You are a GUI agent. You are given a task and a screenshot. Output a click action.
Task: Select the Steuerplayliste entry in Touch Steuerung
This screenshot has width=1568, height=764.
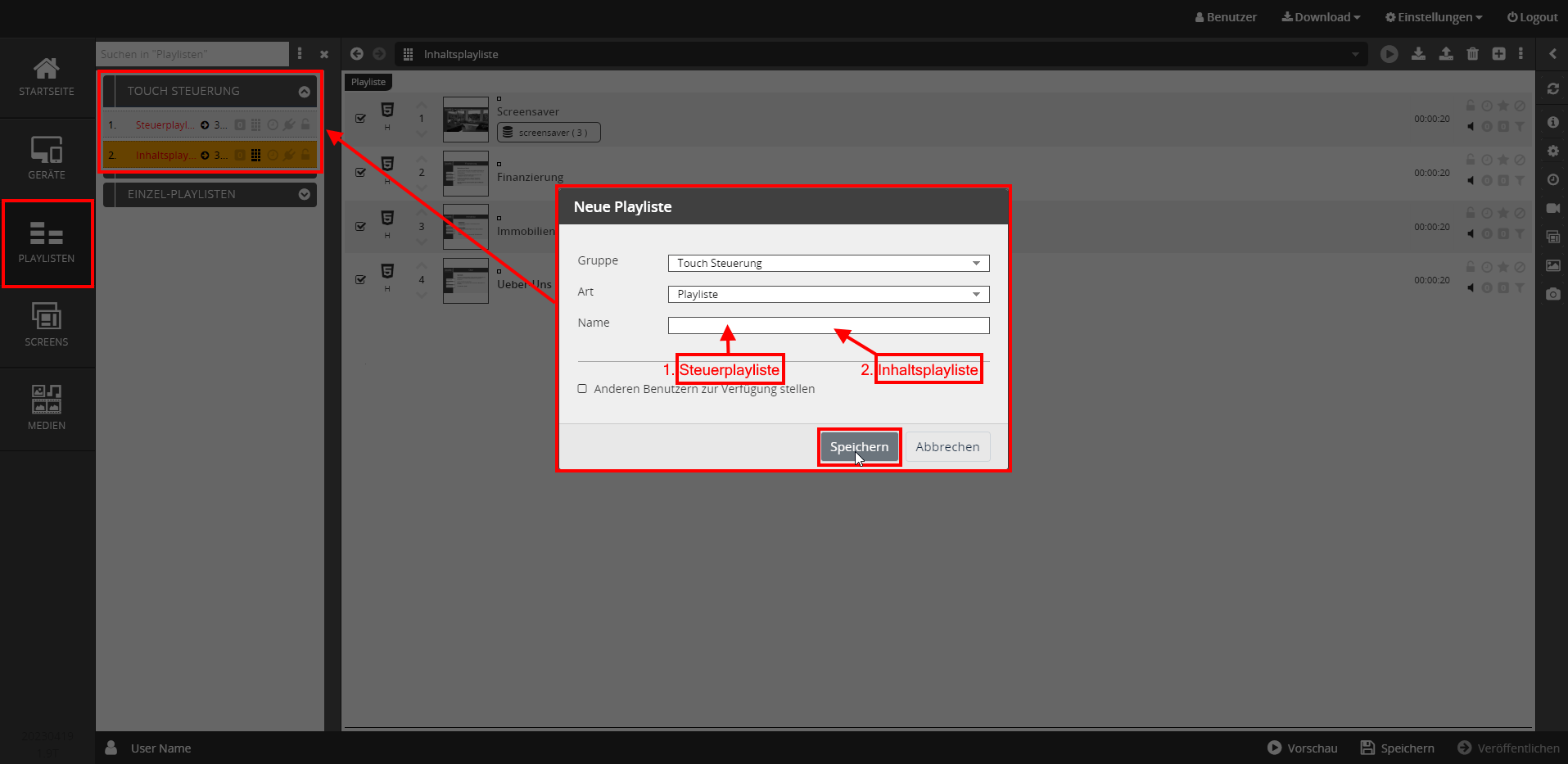click(165, 125)
